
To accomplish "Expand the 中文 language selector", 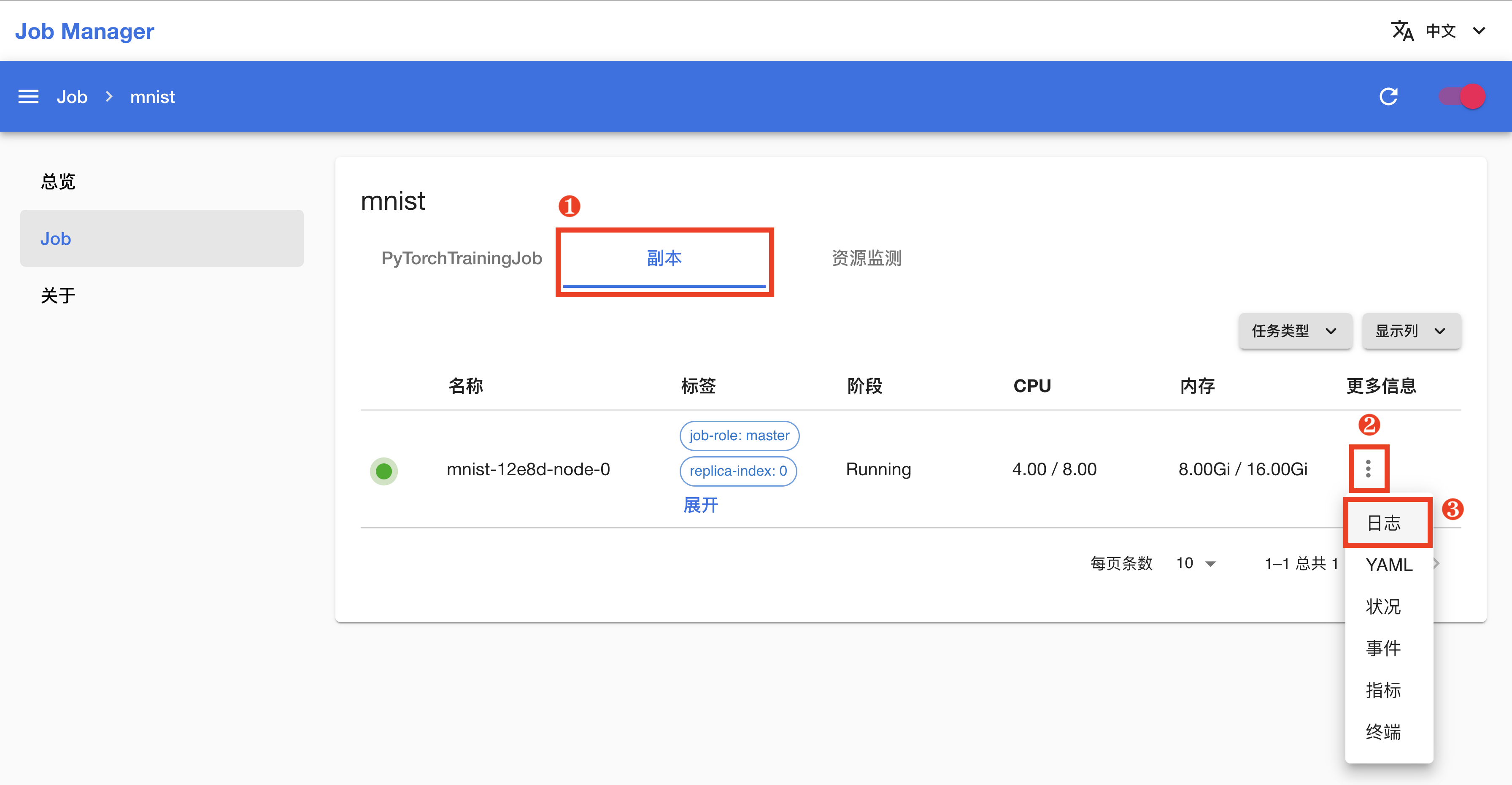I will click(1453, 30).
